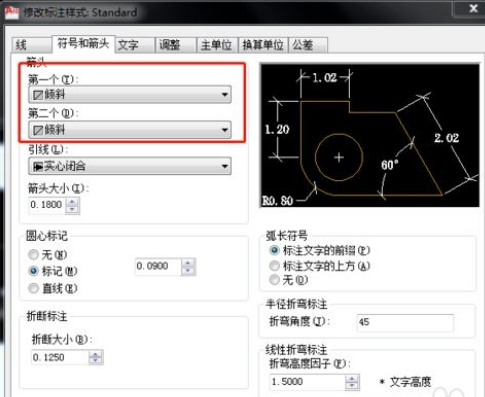Image resolution: width=485 pixels, height=397 pixels.
Task: Select 标注文字的上方 radio option
Action: coord(274,266)
